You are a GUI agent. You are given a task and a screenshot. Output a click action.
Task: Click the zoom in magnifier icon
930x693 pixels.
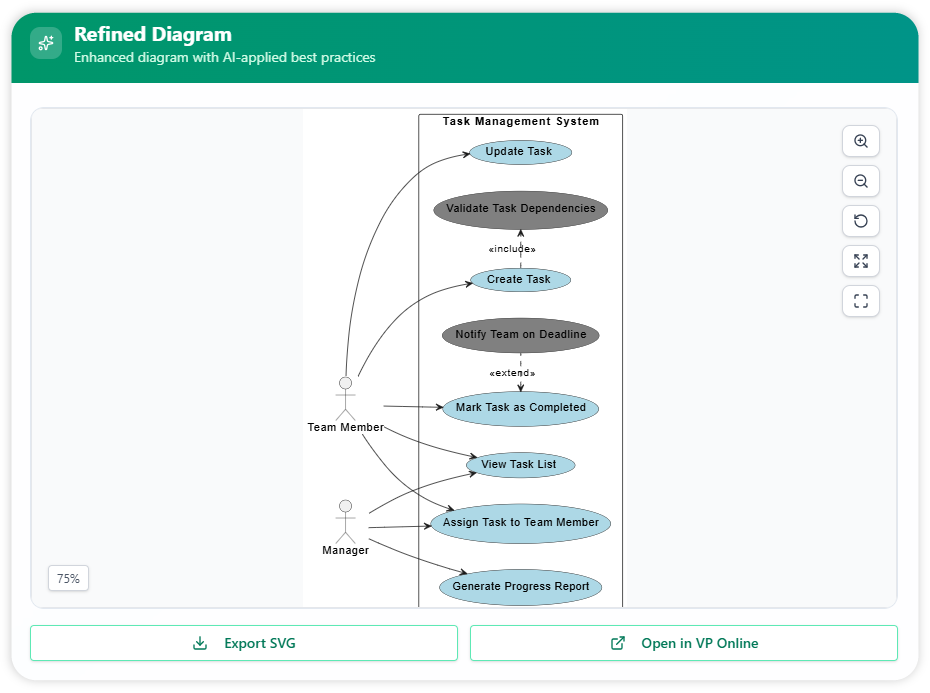click(x=860, y=142)
